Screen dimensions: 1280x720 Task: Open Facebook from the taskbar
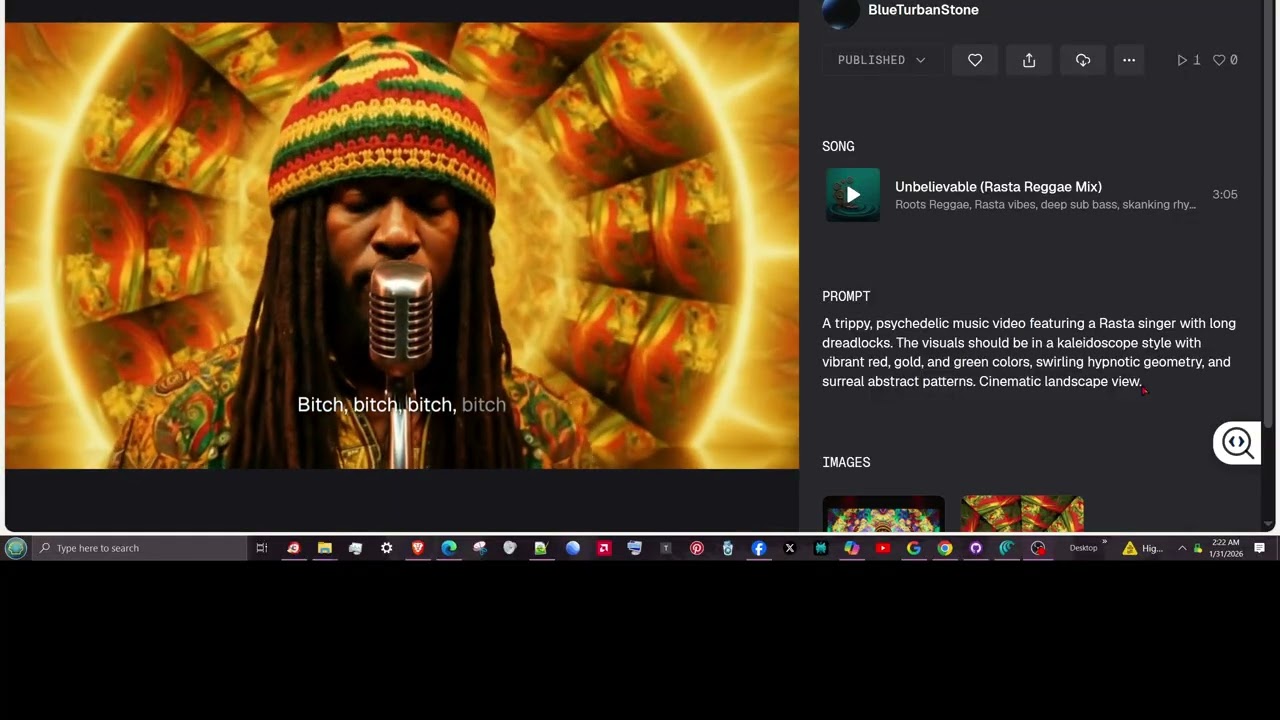[758, 548]
